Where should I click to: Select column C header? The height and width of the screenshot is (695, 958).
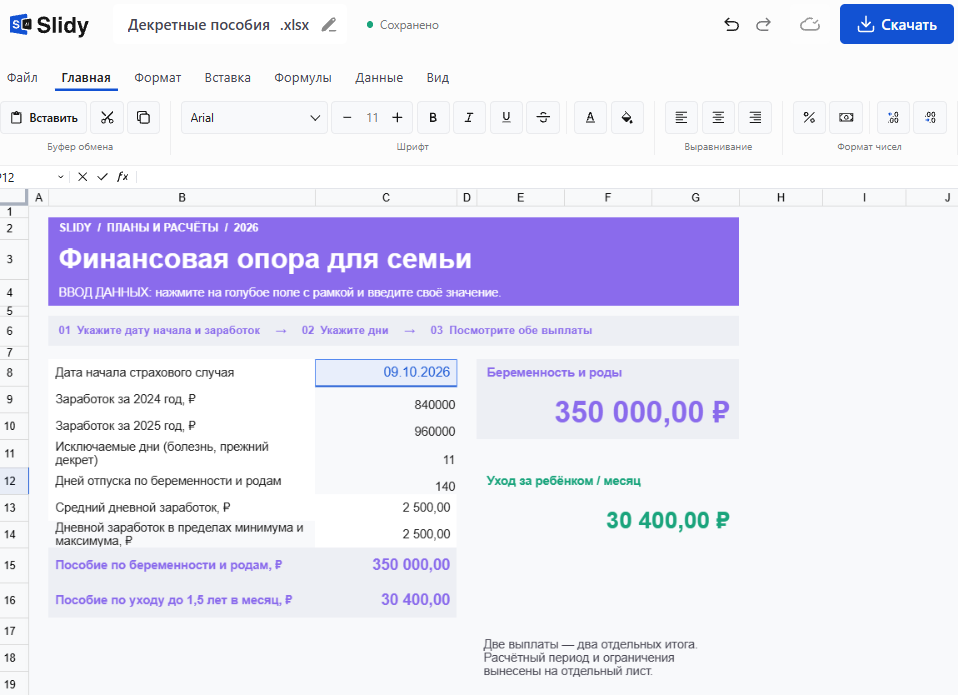click(386, 197)
